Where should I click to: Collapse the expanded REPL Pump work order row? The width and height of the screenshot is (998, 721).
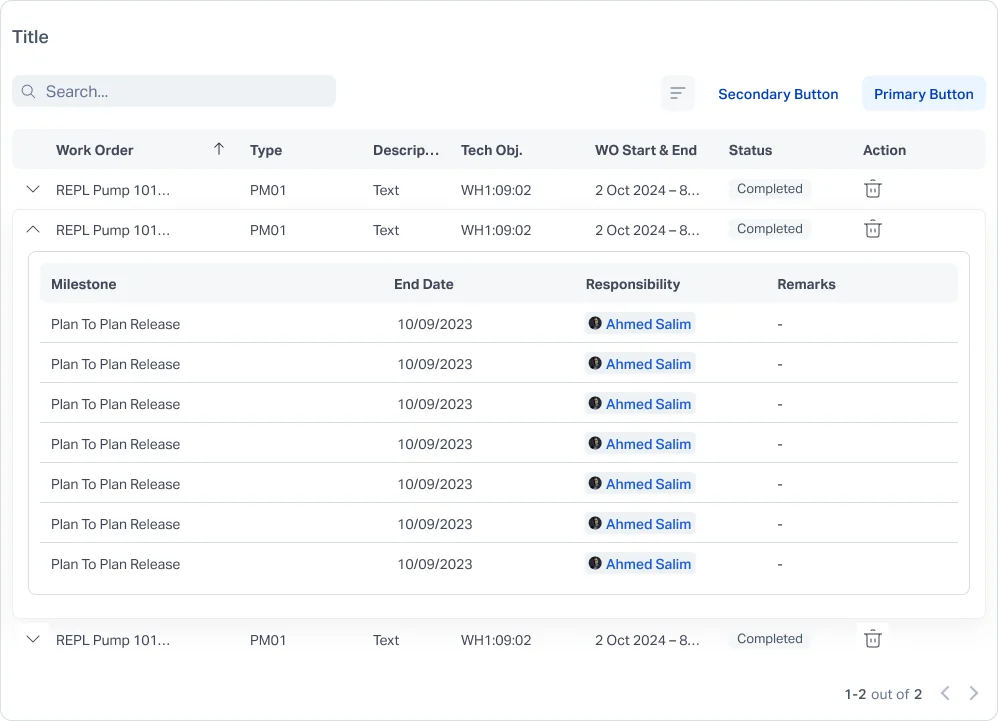[33, 230]
